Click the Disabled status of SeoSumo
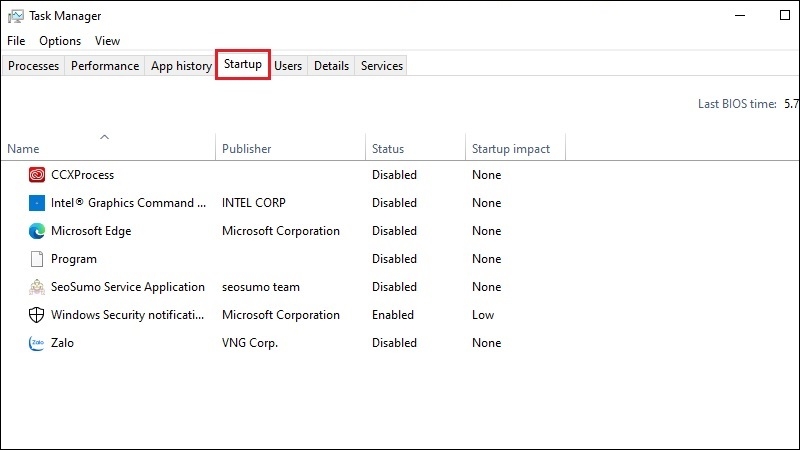This screenshot has width=800, height=450. 394,287
